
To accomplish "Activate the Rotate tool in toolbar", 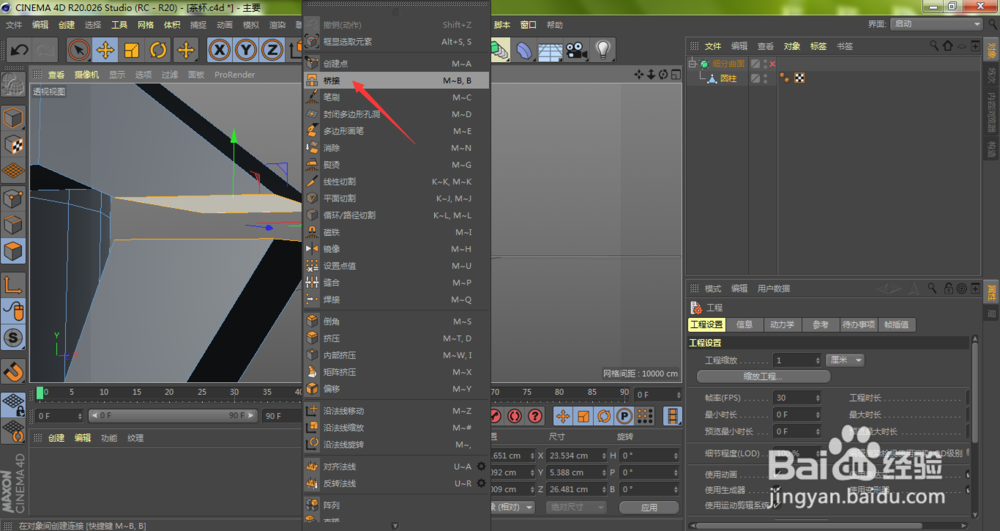I will click(x=158, y=50).
